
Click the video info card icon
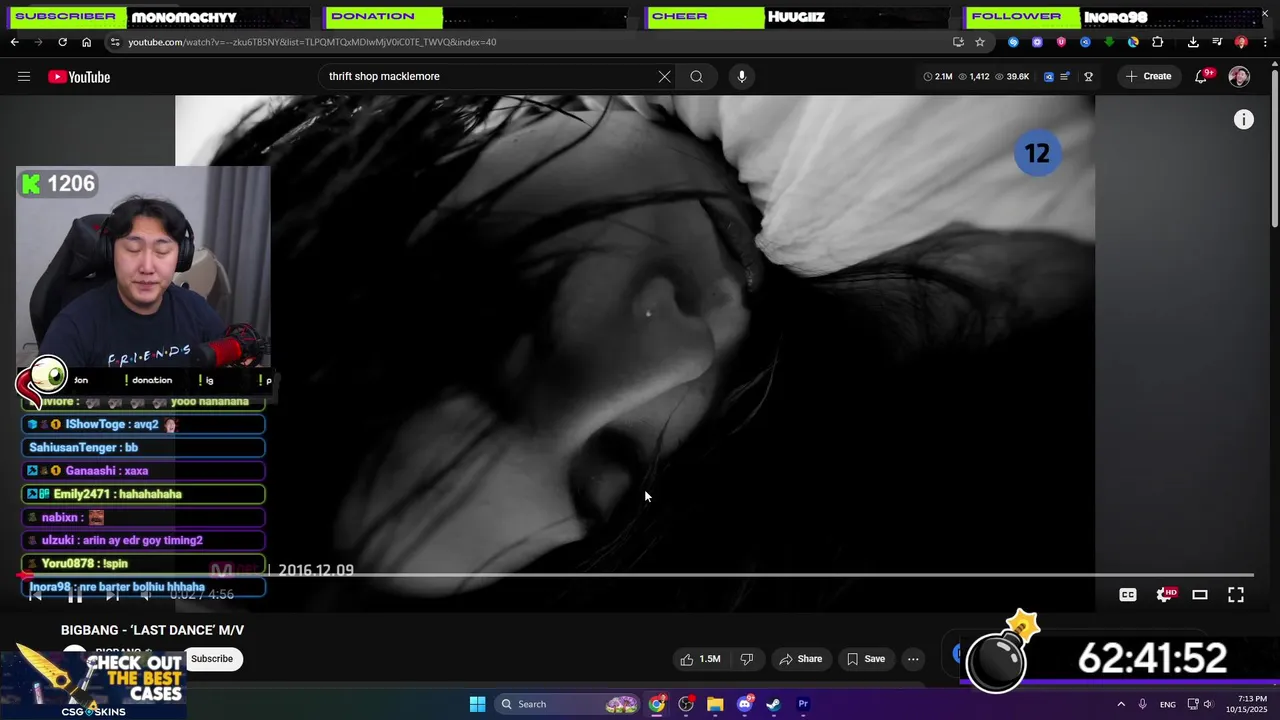point(1243,120)
